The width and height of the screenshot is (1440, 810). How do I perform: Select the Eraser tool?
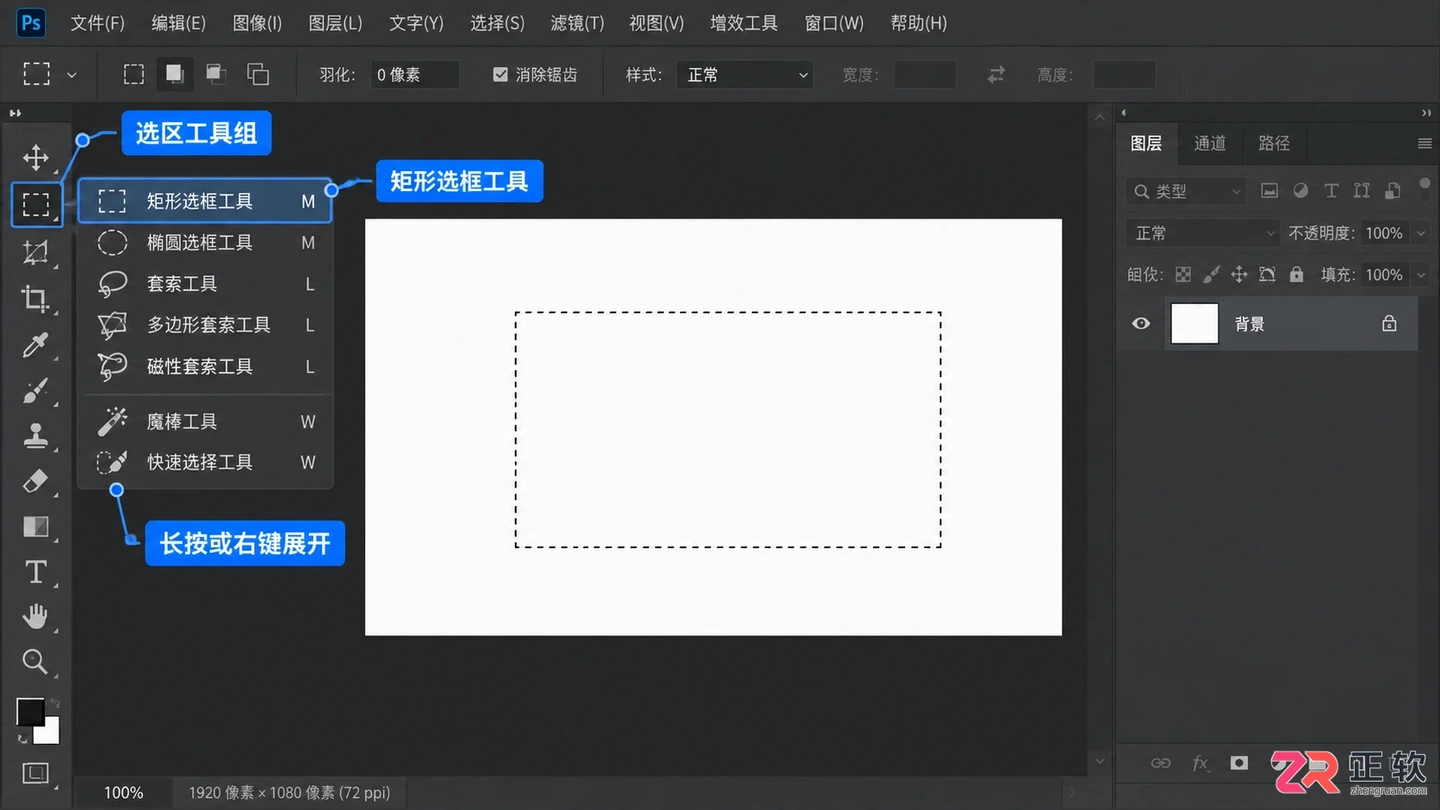pos(36,481)
